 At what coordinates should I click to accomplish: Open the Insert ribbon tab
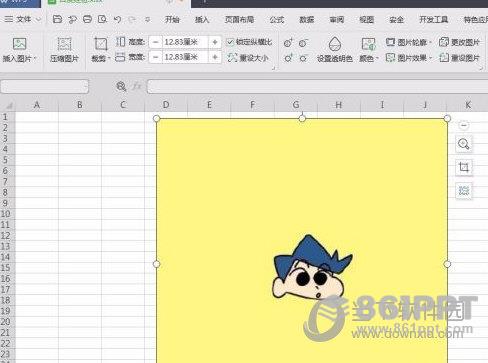[202, 20]
